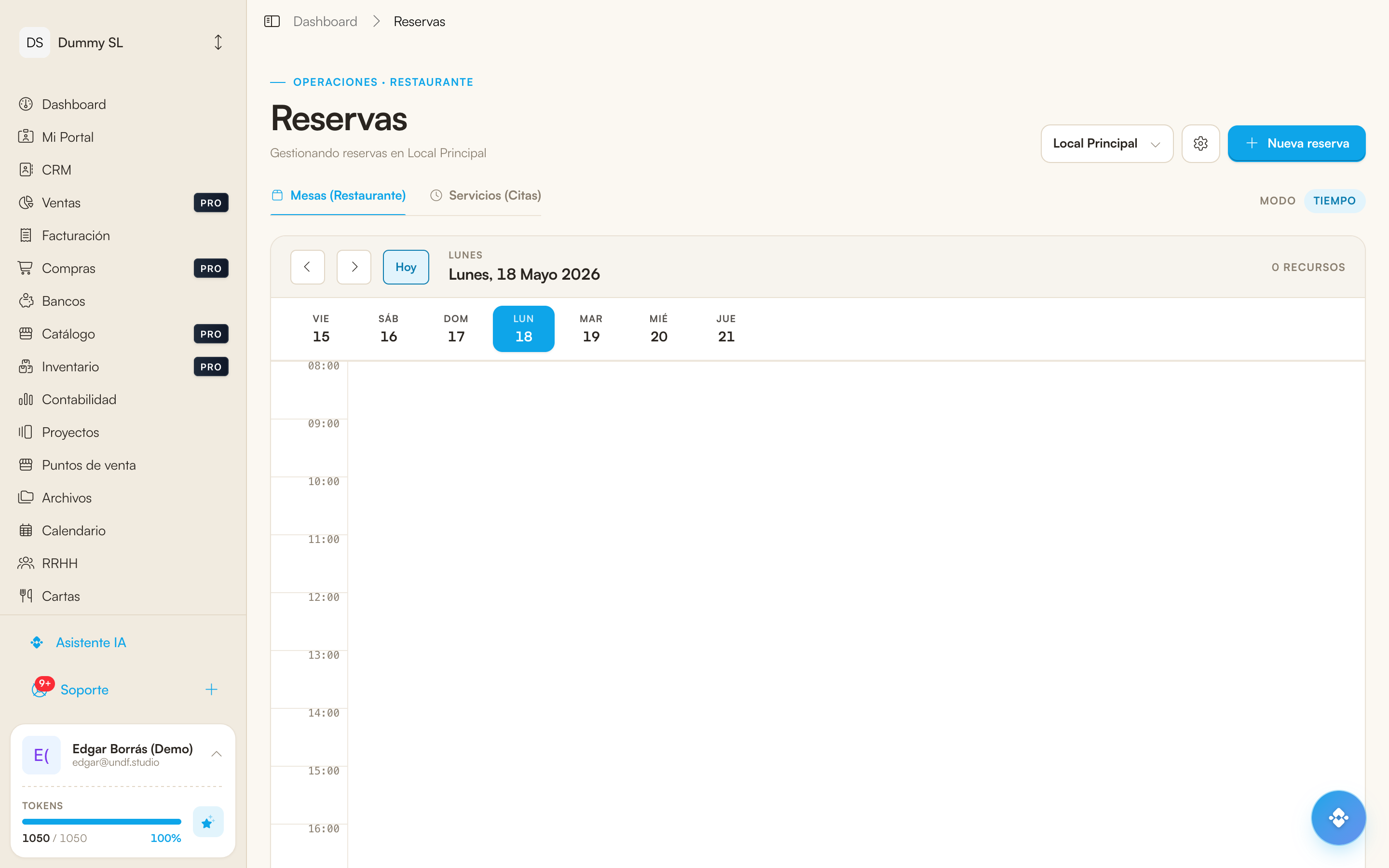The image size is (1389, 868).
Task: Click the RRHH people icon
Action: tap(26, 563)
